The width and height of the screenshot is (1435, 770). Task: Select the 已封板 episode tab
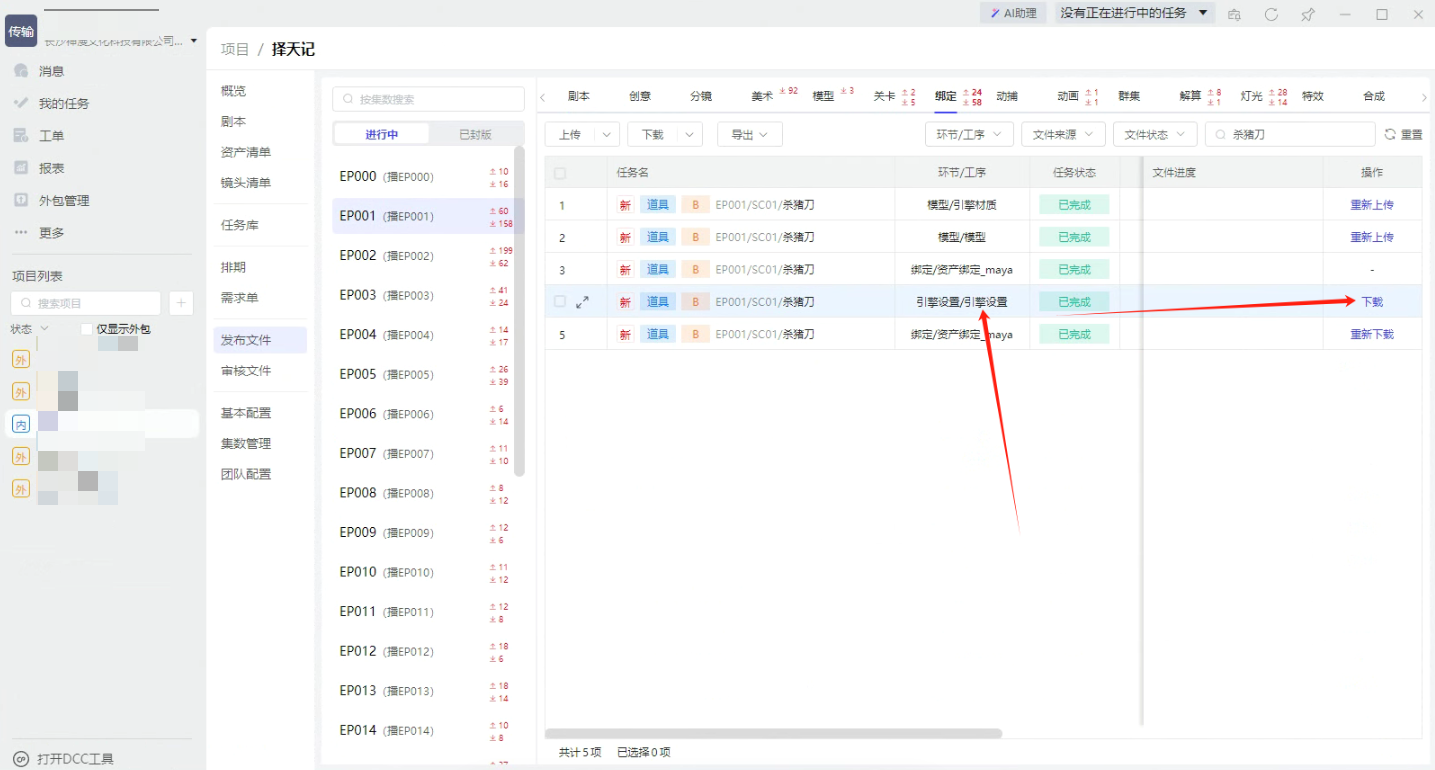coord(475,134)
